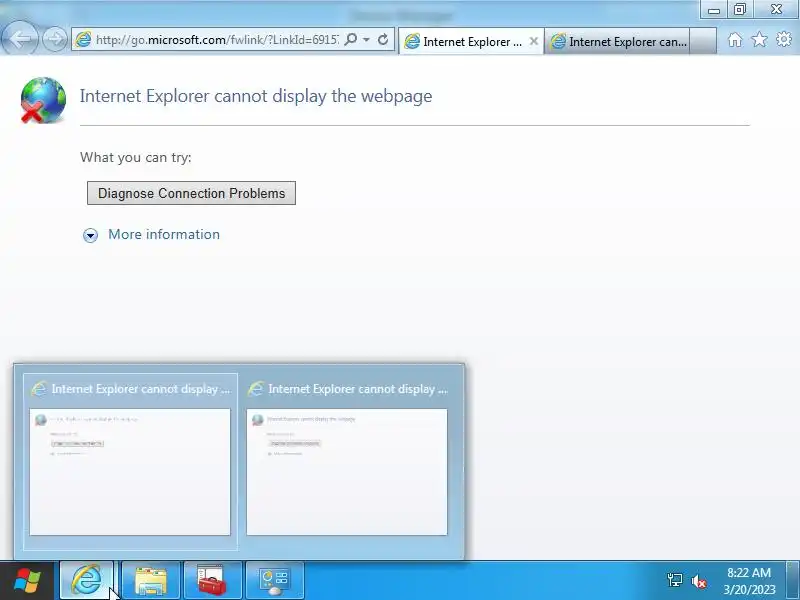Open the Tools gear menu
The width and height of the screenshot is (800, 600).
coord(784,39)
